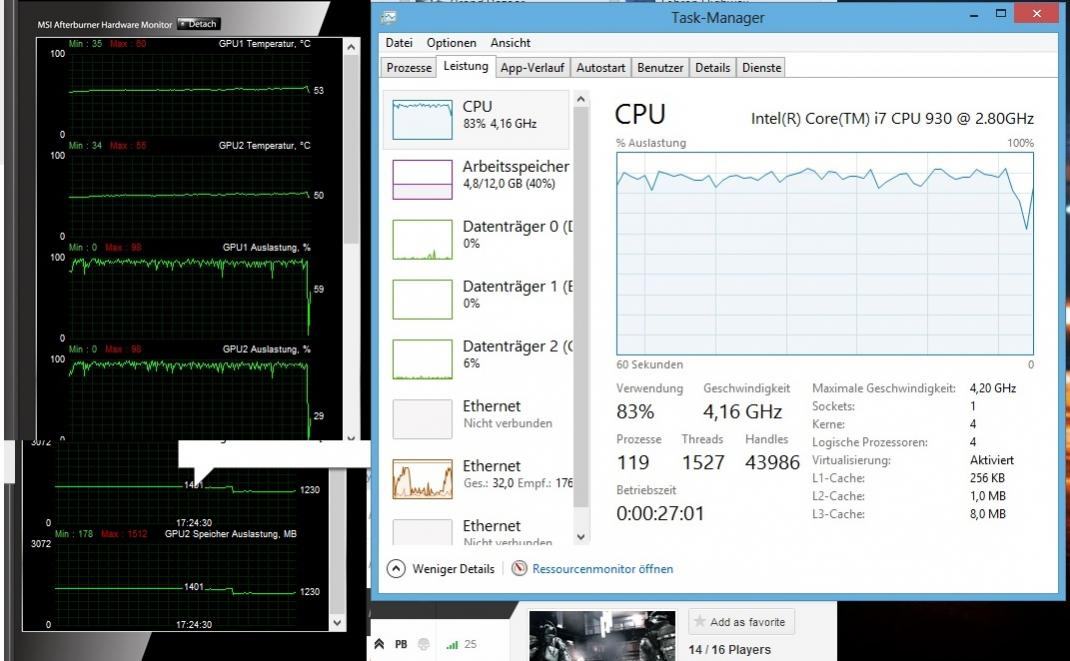Click the GPU2 Temperatur graph
The height and width of the screenshot is (661, 1070).
click(x=188, y=194)
